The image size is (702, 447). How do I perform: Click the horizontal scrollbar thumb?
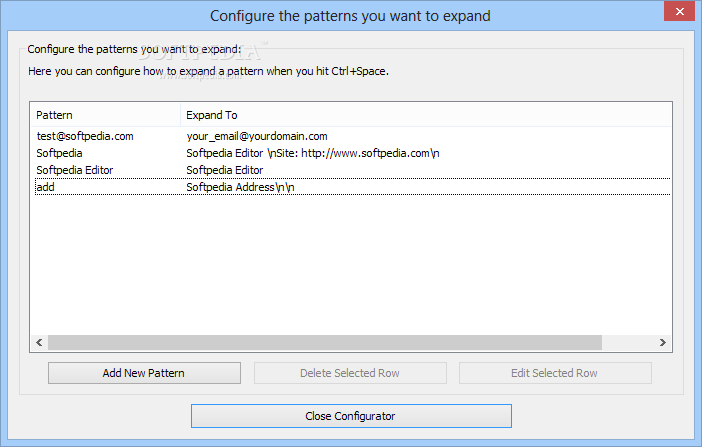click(325, 343)
